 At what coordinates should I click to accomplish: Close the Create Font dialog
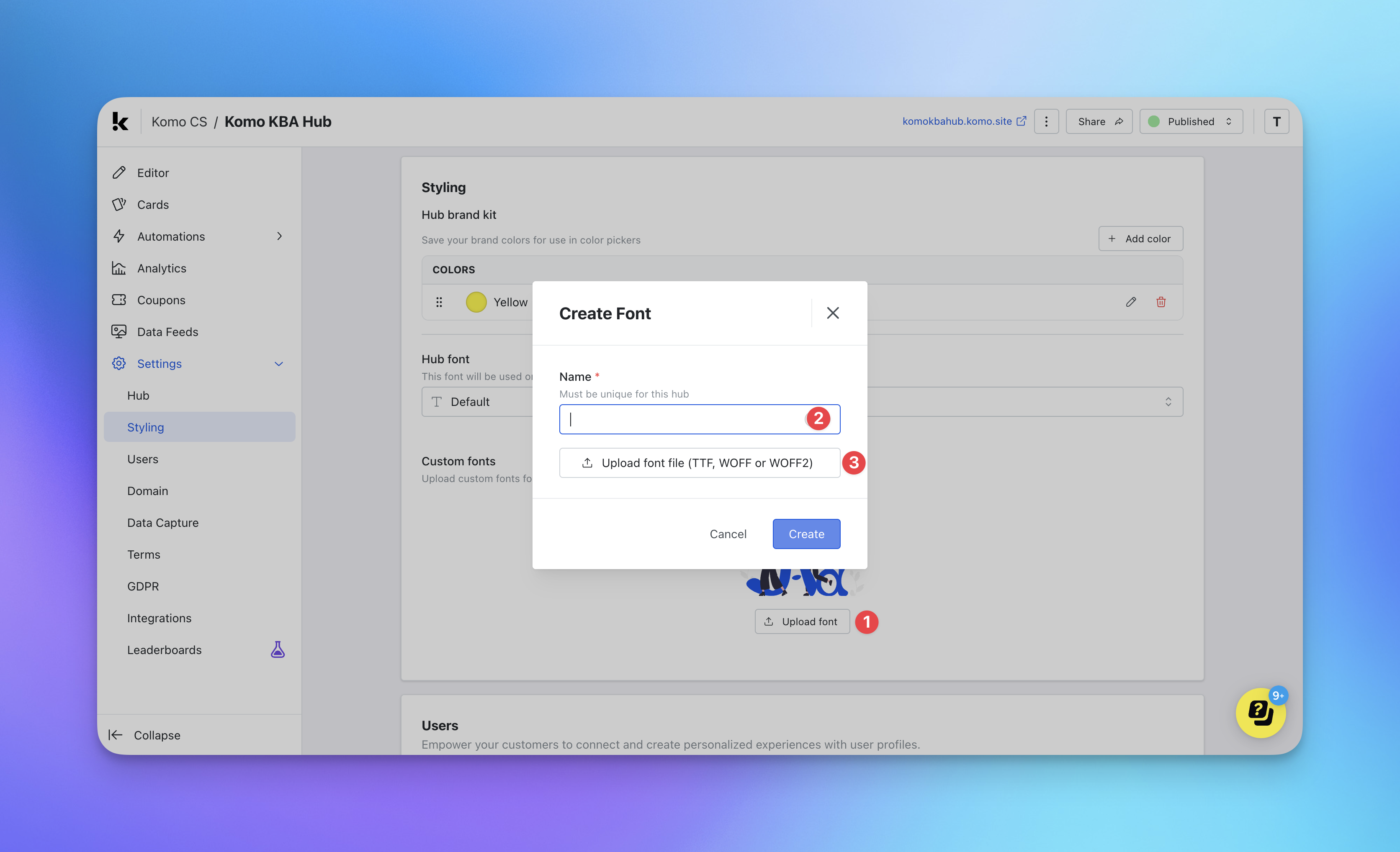(x=832, y=313)
